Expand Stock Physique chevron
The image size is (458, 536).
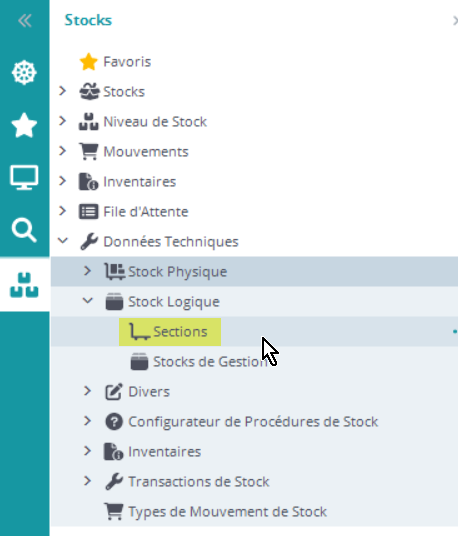(87, 271)
